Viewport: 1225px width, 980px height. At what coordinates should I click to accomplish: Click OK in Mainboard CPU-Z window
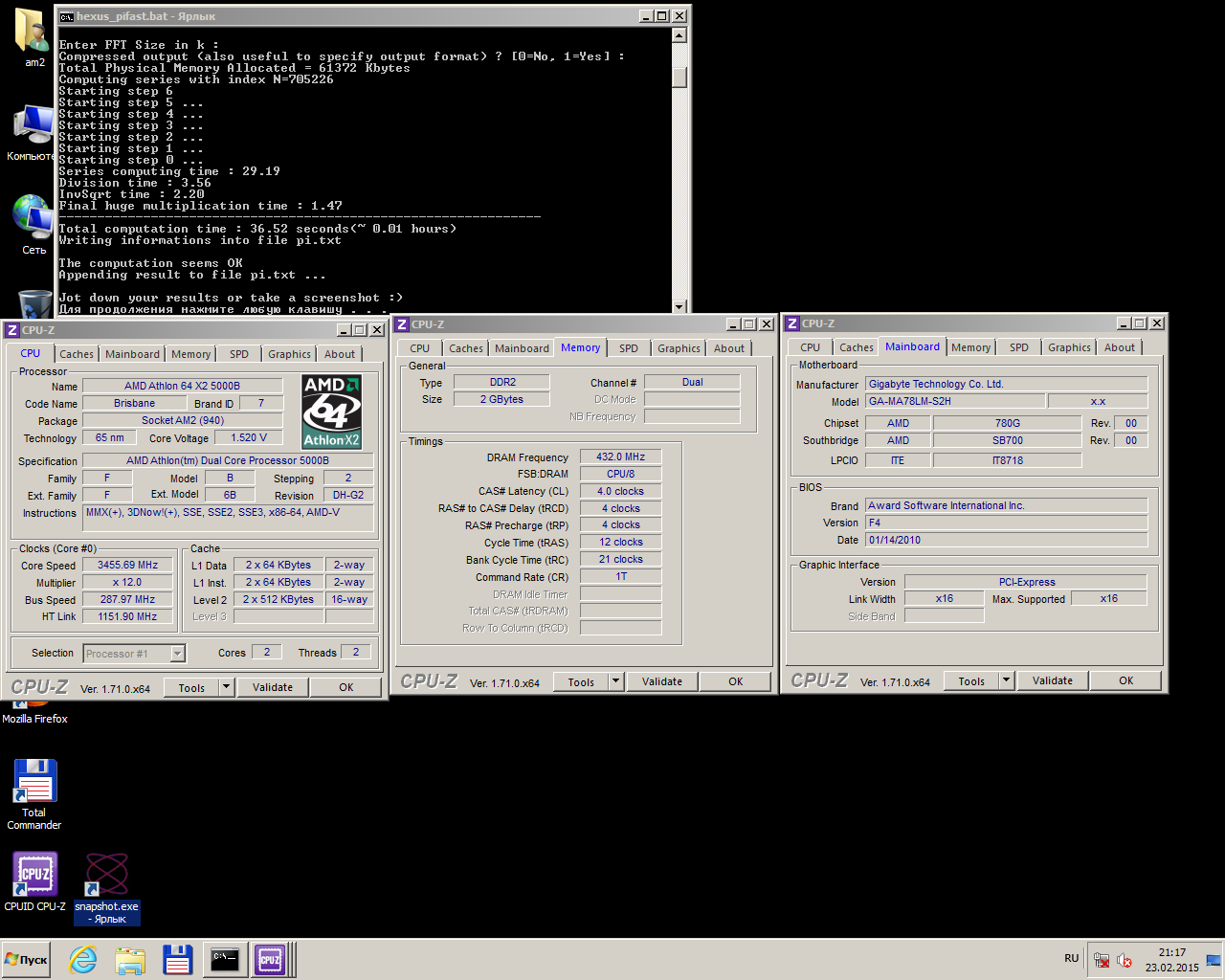click(1126, 680)
